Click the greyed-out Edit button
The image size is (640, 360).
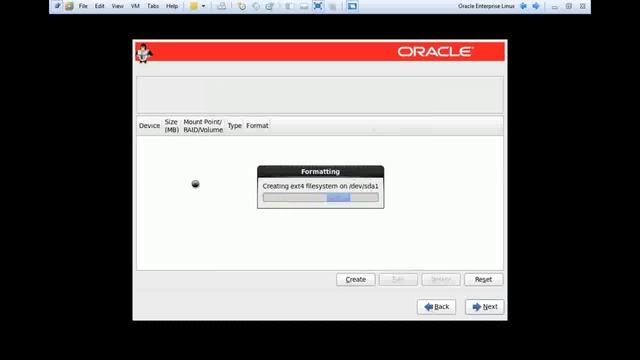398,280
